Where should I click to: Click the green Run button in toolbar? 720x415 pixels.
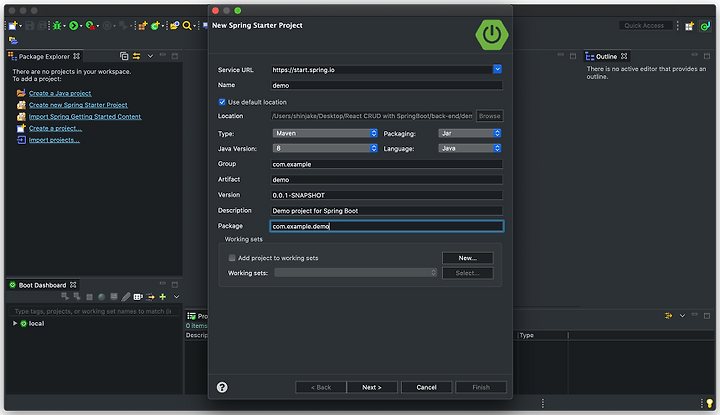click(x=73, y=26)
